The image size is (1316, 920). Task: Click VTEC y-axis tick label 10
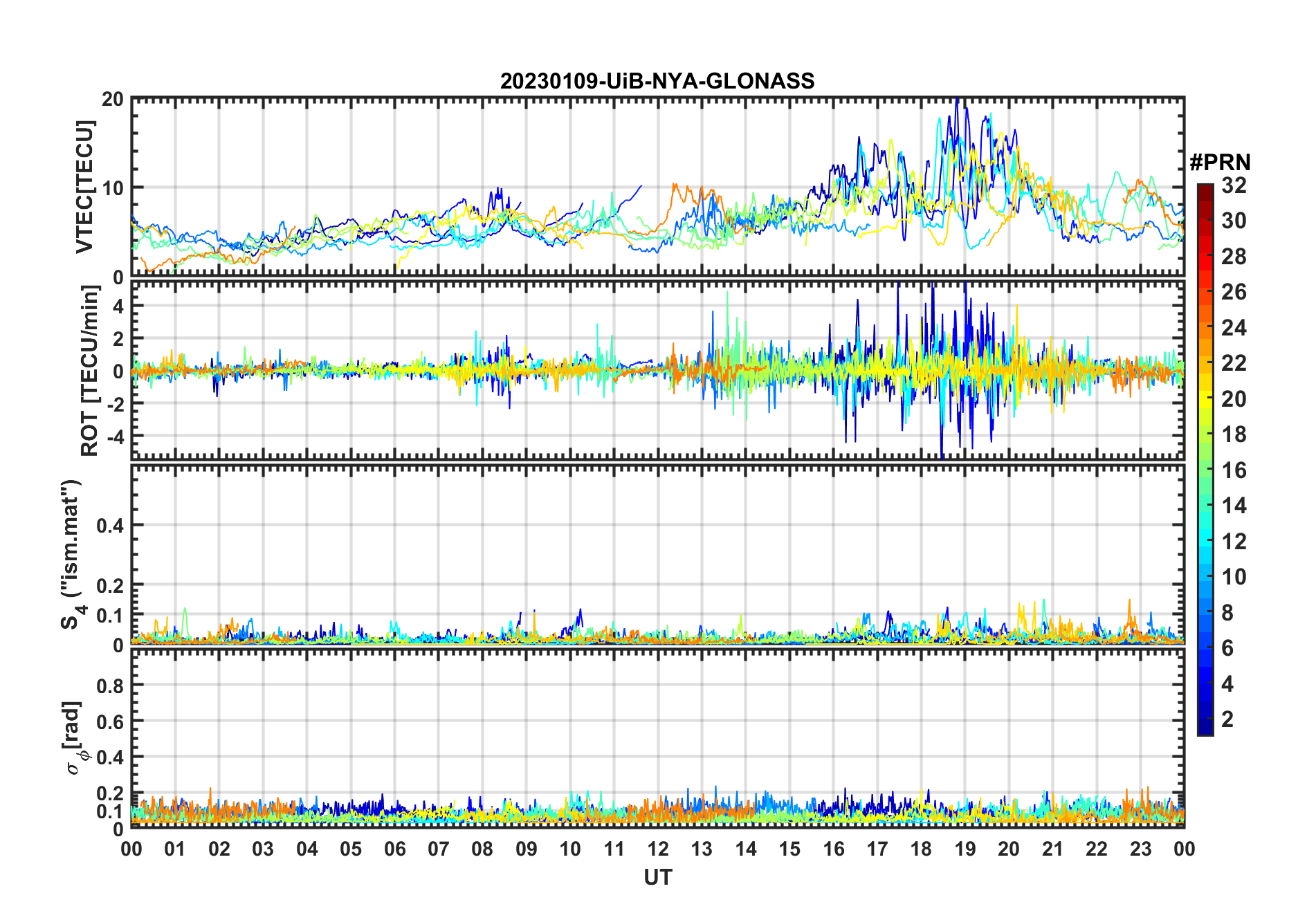point(113,188)
